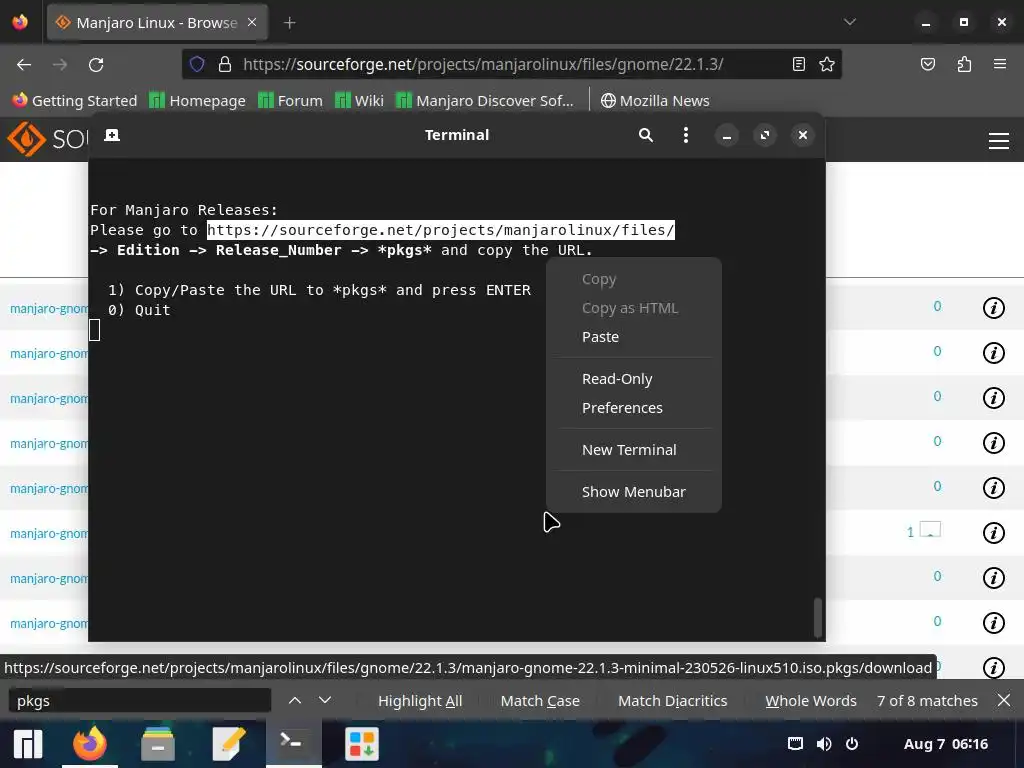This screenshot has width=1024, height=768.
Task: Click info icon in the second file row
Action: [993, 353]
